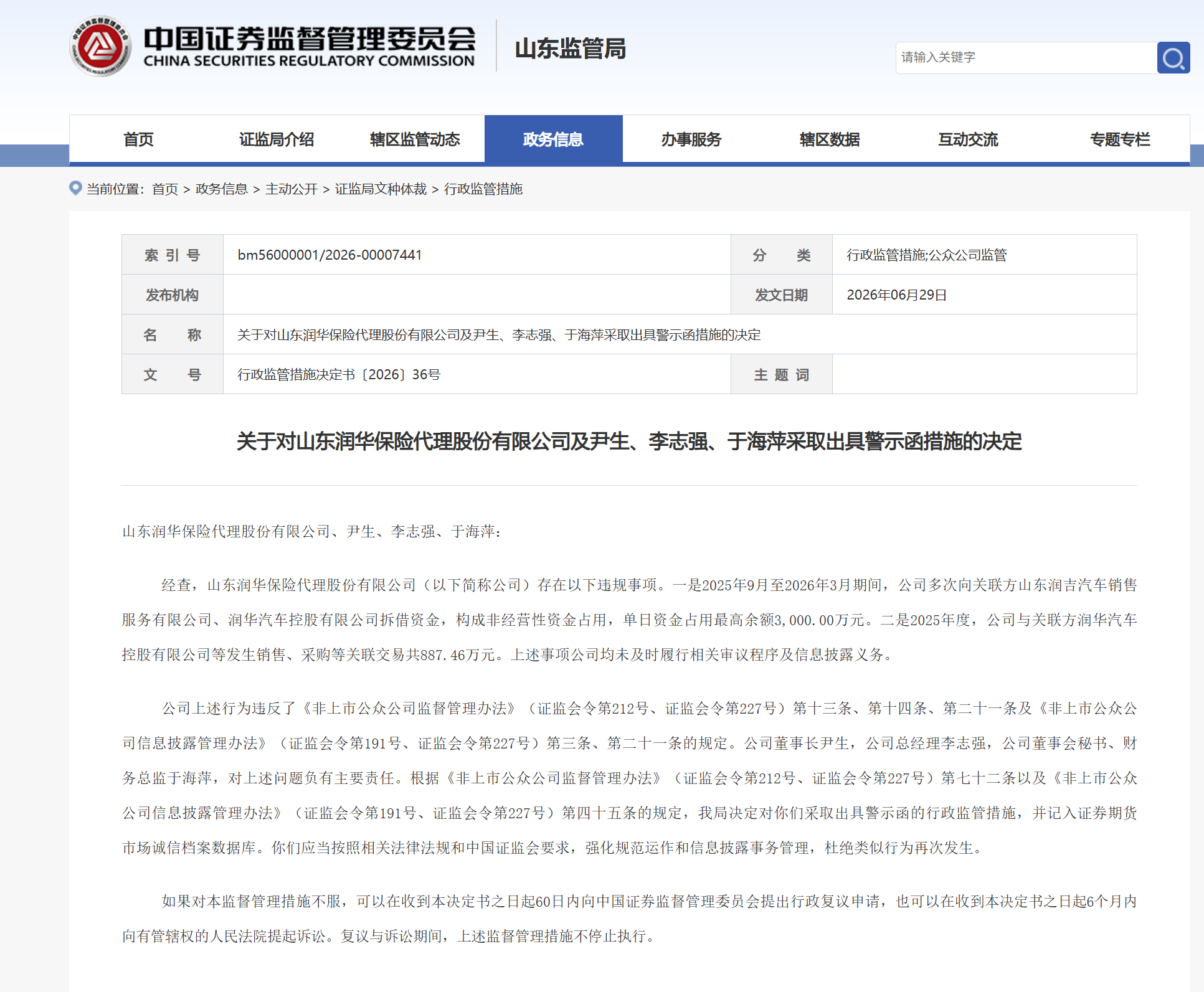Click the addressee line 山东润华保险代理股份有限公司、尹生

tap(311, 531)
